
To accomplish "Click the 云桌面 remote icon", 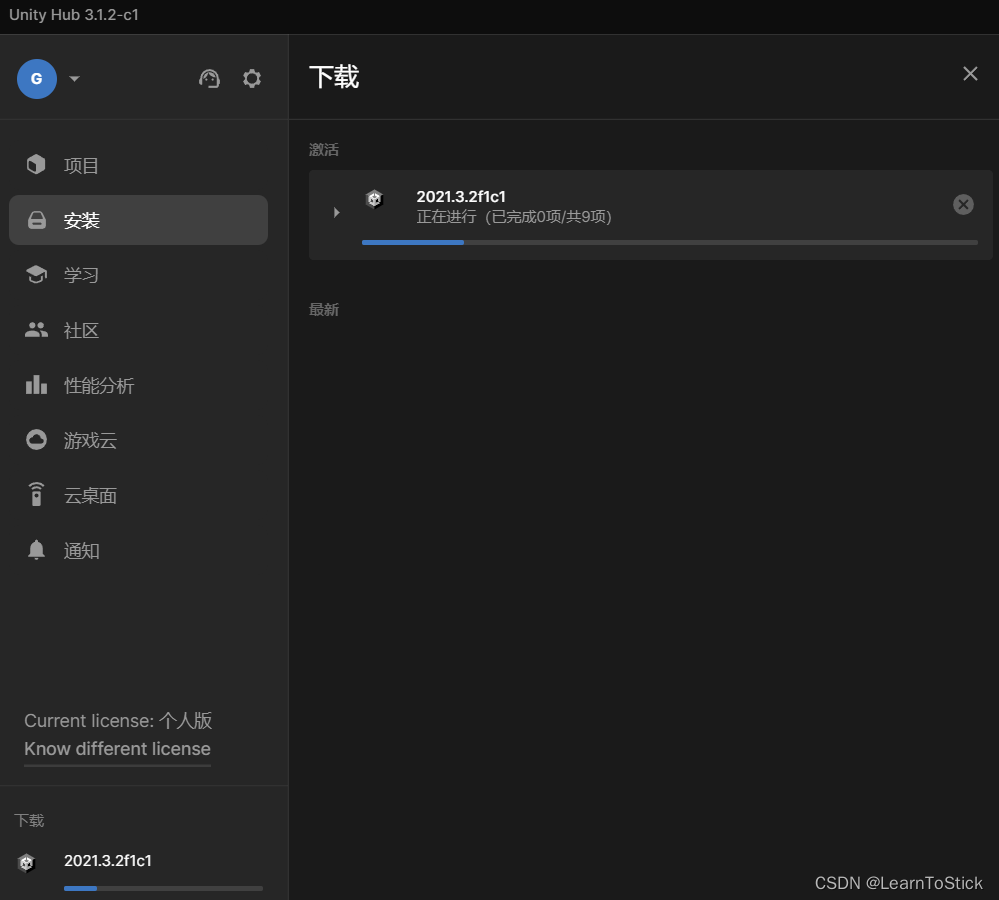I will coord(36,494).
